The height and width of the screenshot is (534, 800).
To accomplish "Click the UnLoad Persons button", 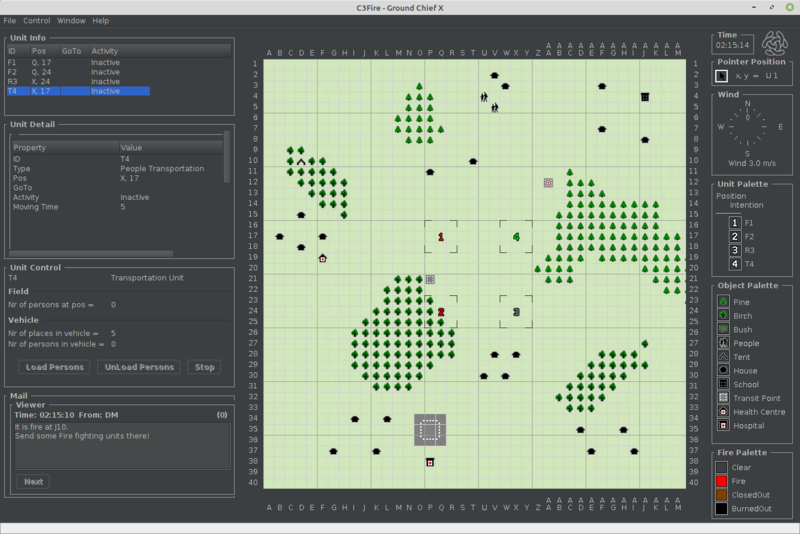I will 139,367.
